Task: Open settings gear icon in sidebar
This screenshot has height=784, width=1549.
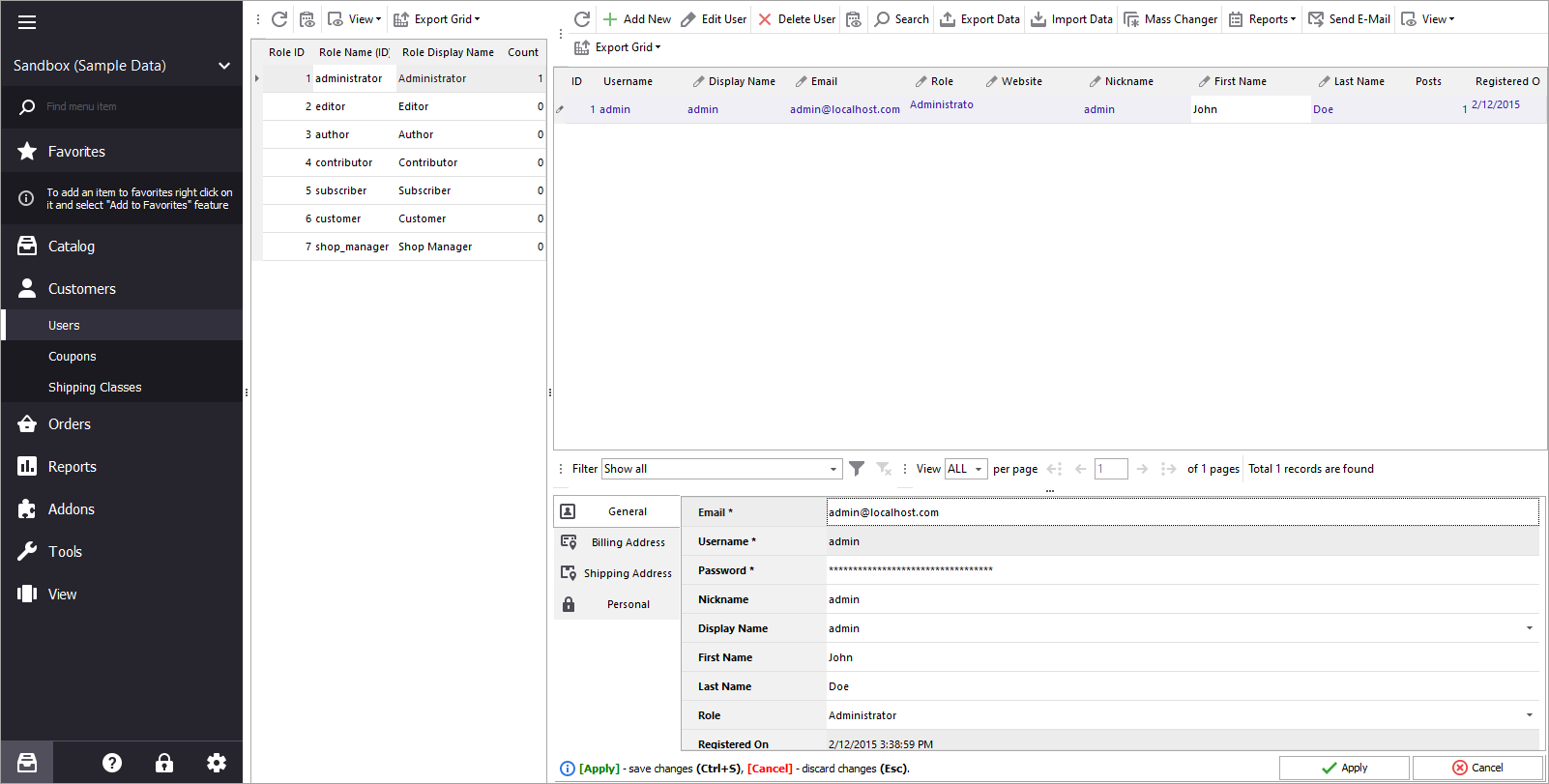Action: point(217,763)
